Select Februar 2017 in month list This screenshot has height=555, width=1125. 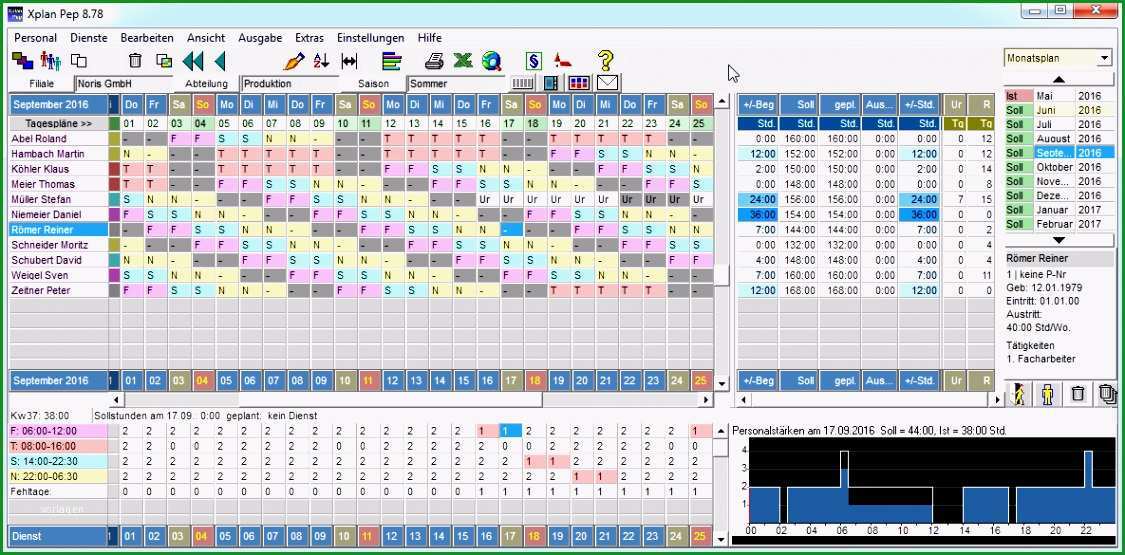[x=1059, y=224]
